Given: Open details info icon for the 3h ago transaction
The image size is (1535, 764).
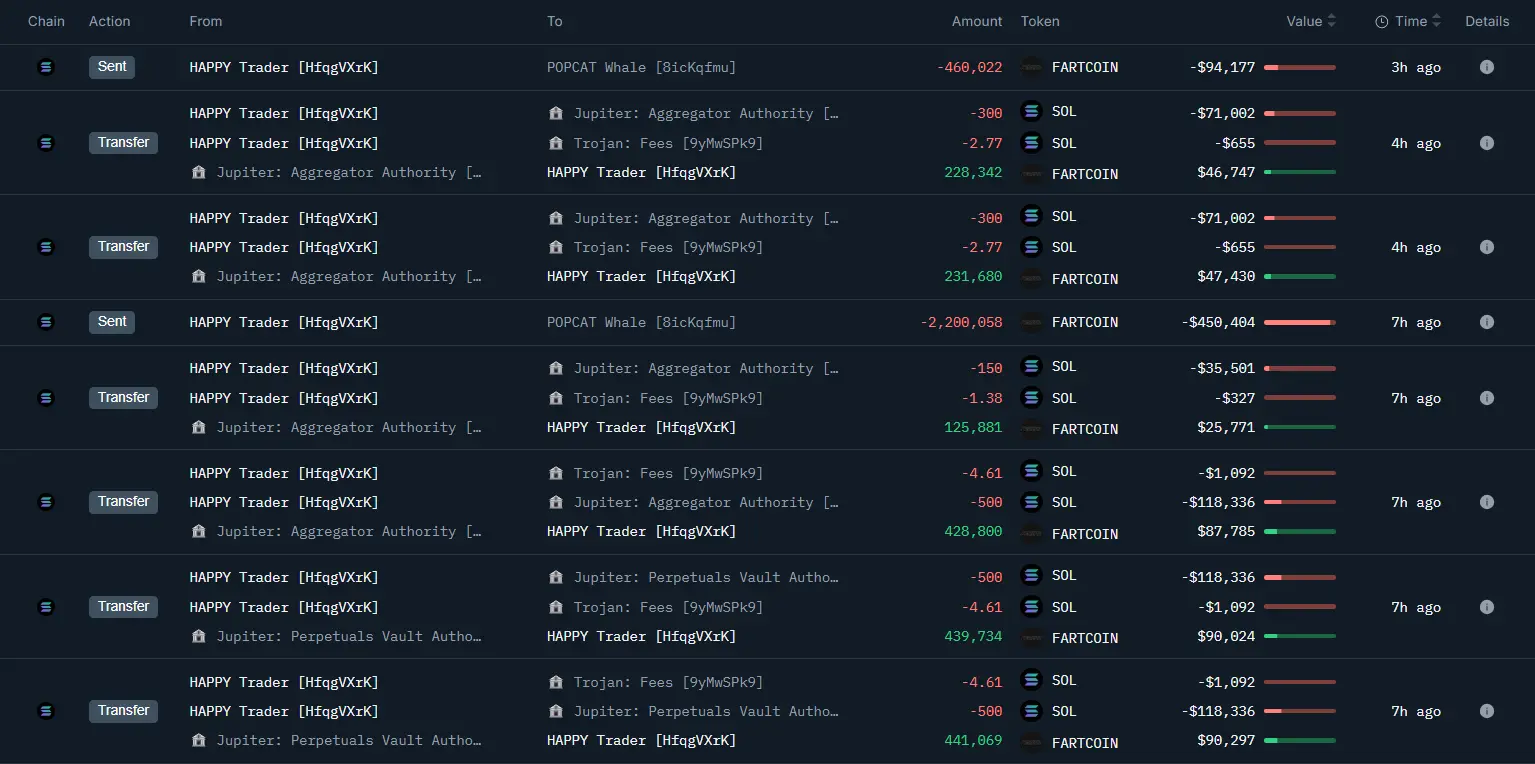Looking at the screenshot, I should coord(1486,67).
